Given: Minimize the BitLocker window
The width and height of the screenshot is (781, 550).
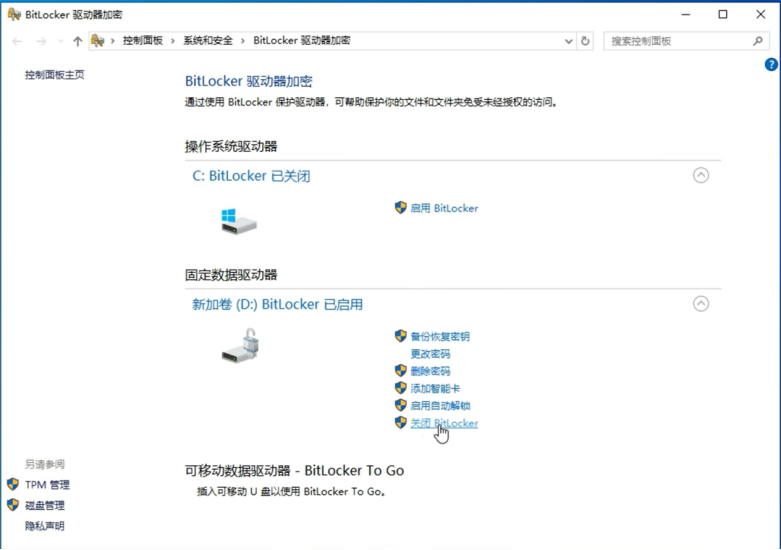Looking at the screenshot, I should (x=686, y=14).
